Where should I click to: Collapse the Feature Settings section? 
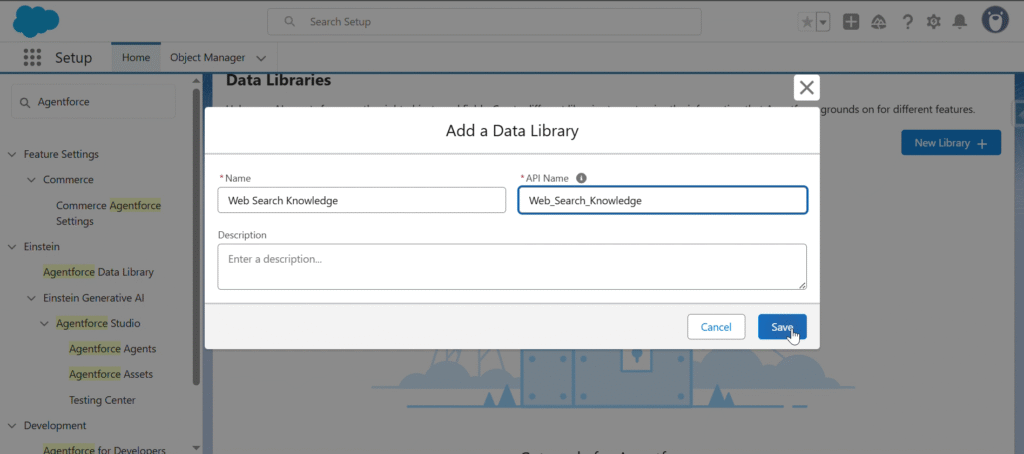pyautogui.click(x=12, y=154)
